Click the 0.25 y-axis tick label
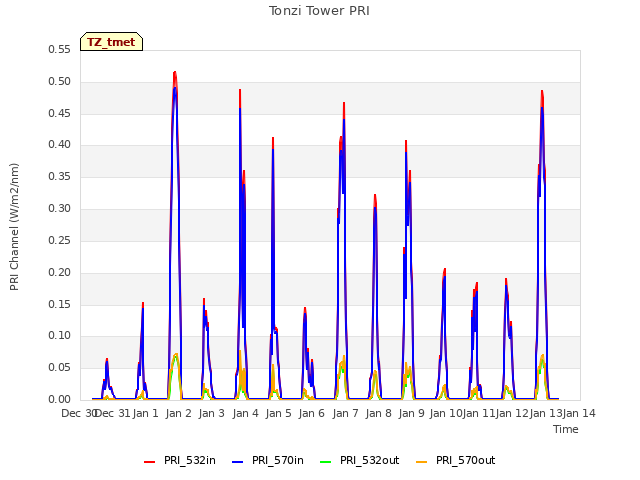 click(x=59, y=240)
